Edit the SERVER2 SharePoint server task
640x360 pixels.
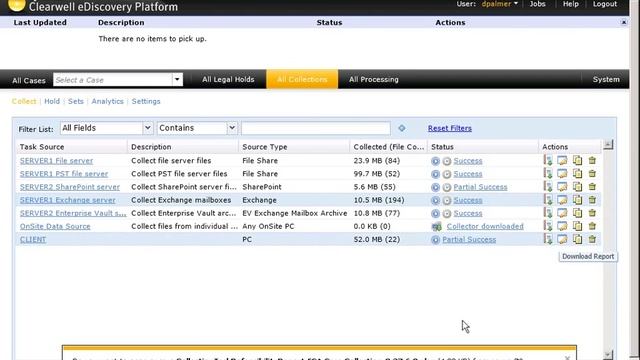tap(562, 187)
